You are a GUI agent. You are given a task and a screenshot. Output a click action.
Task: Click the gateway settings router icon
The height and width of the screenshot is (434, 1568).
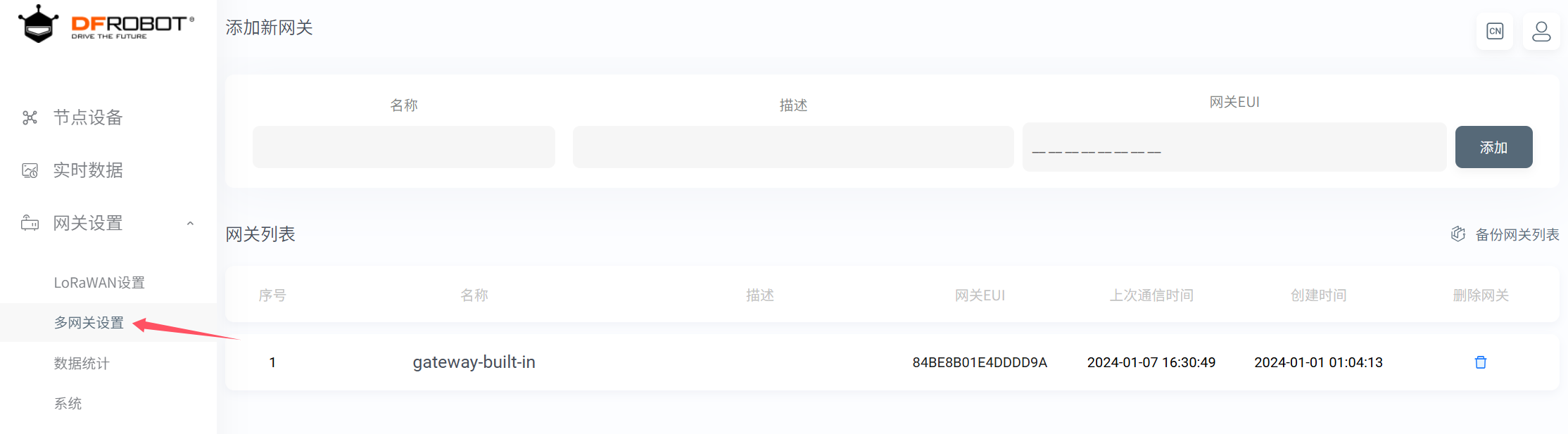point(30,223)
